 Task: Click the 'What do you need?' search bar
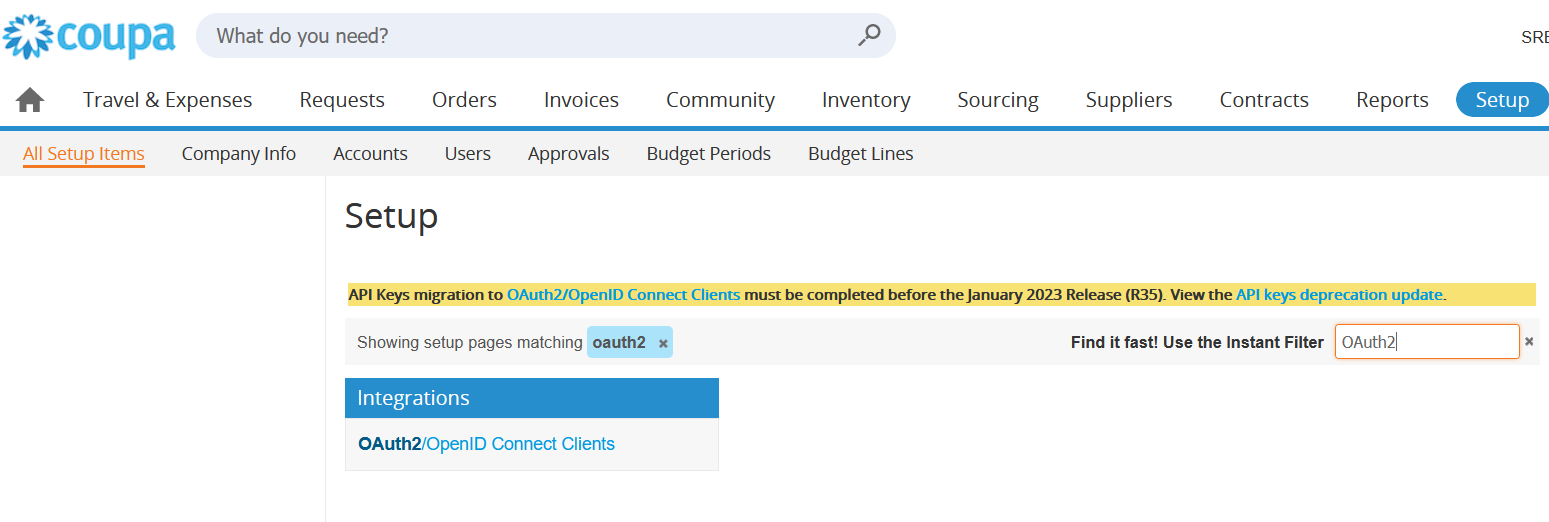pos(546,36)
